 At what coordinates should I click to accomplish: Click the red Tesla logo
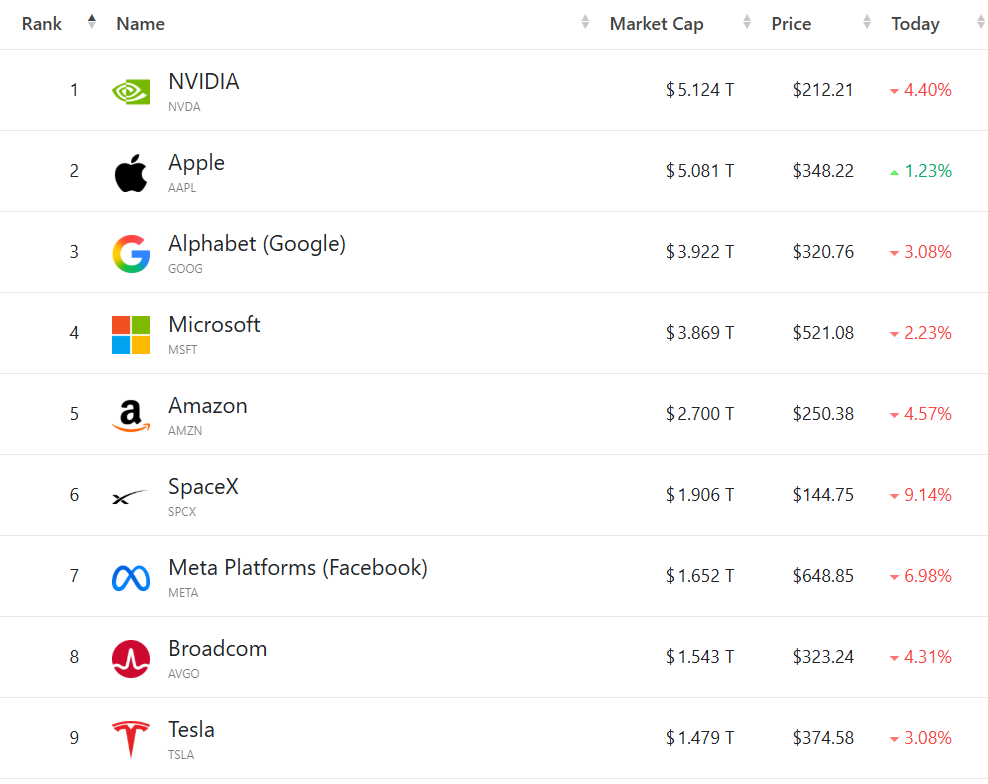pos(131,739)
